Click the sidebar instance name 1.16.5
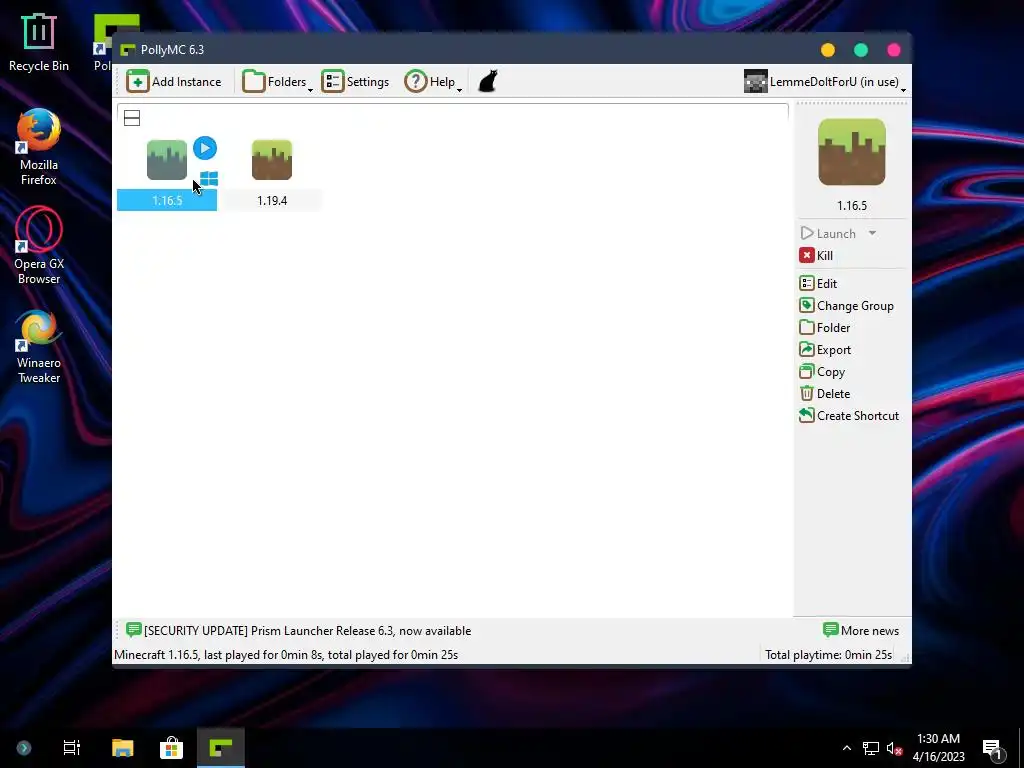1024x768 pixels. (x=852, y=206)
